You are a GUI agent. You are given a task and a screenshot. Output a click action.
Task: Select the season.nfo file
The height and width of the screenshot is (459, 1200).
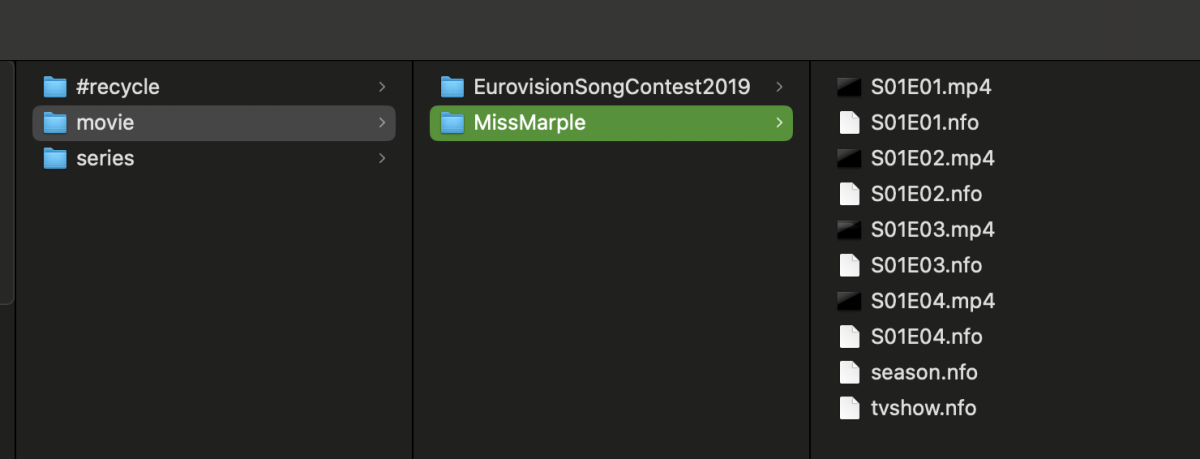923,372
